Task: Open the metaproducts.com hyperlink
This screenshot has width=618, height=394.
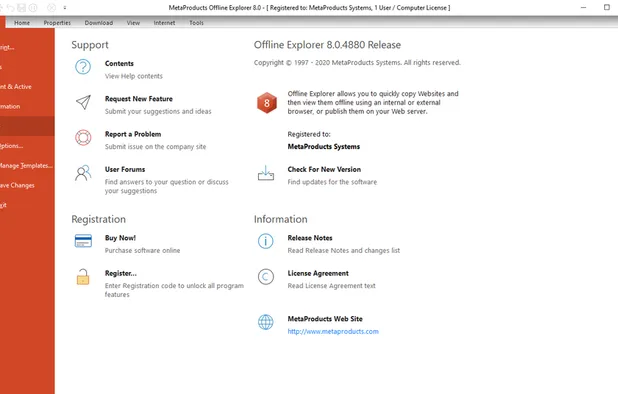Action: [x=333, y=331]
